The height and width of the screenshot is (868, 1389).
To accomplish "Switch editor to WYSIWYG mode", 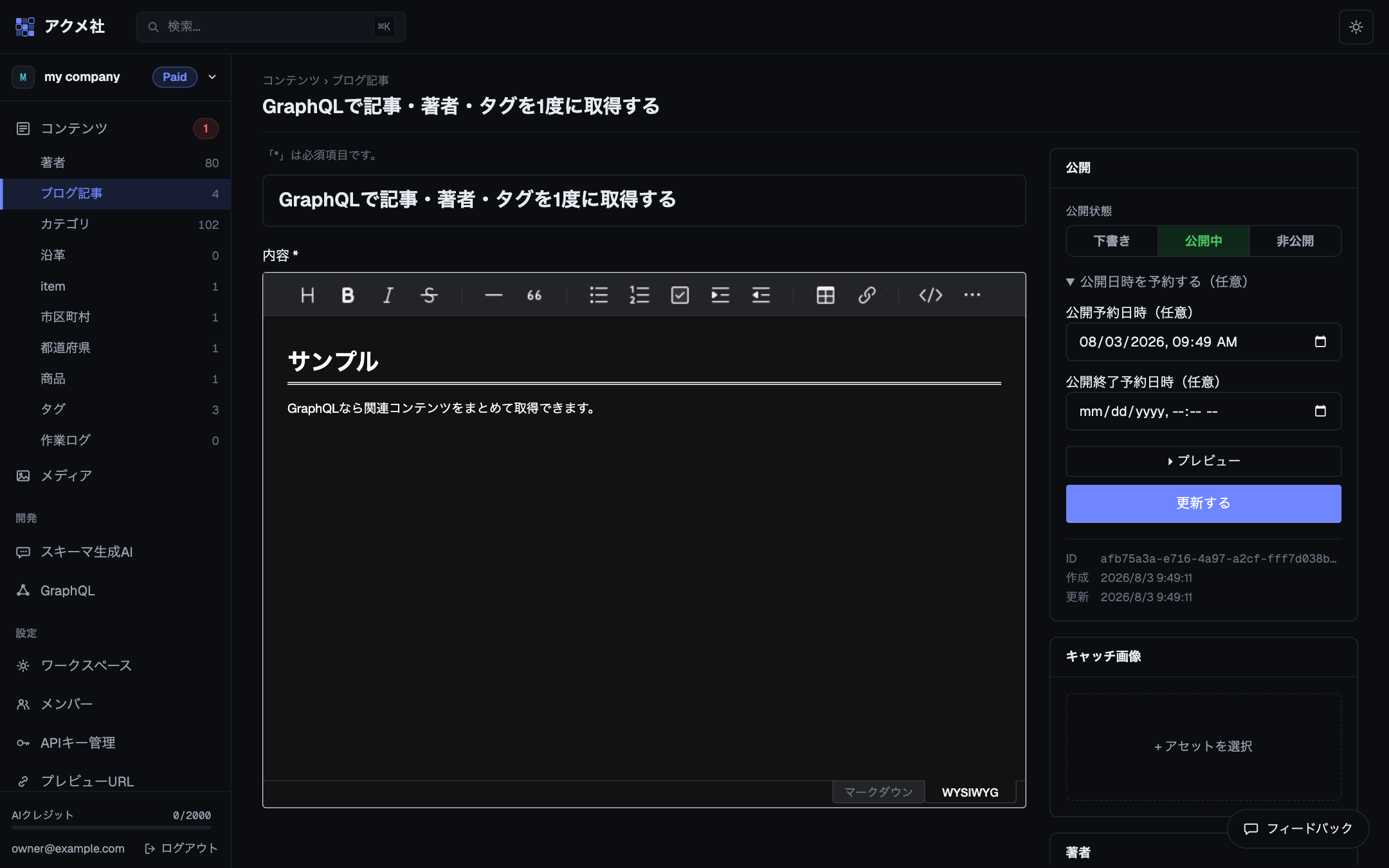I will click(970, 792).
